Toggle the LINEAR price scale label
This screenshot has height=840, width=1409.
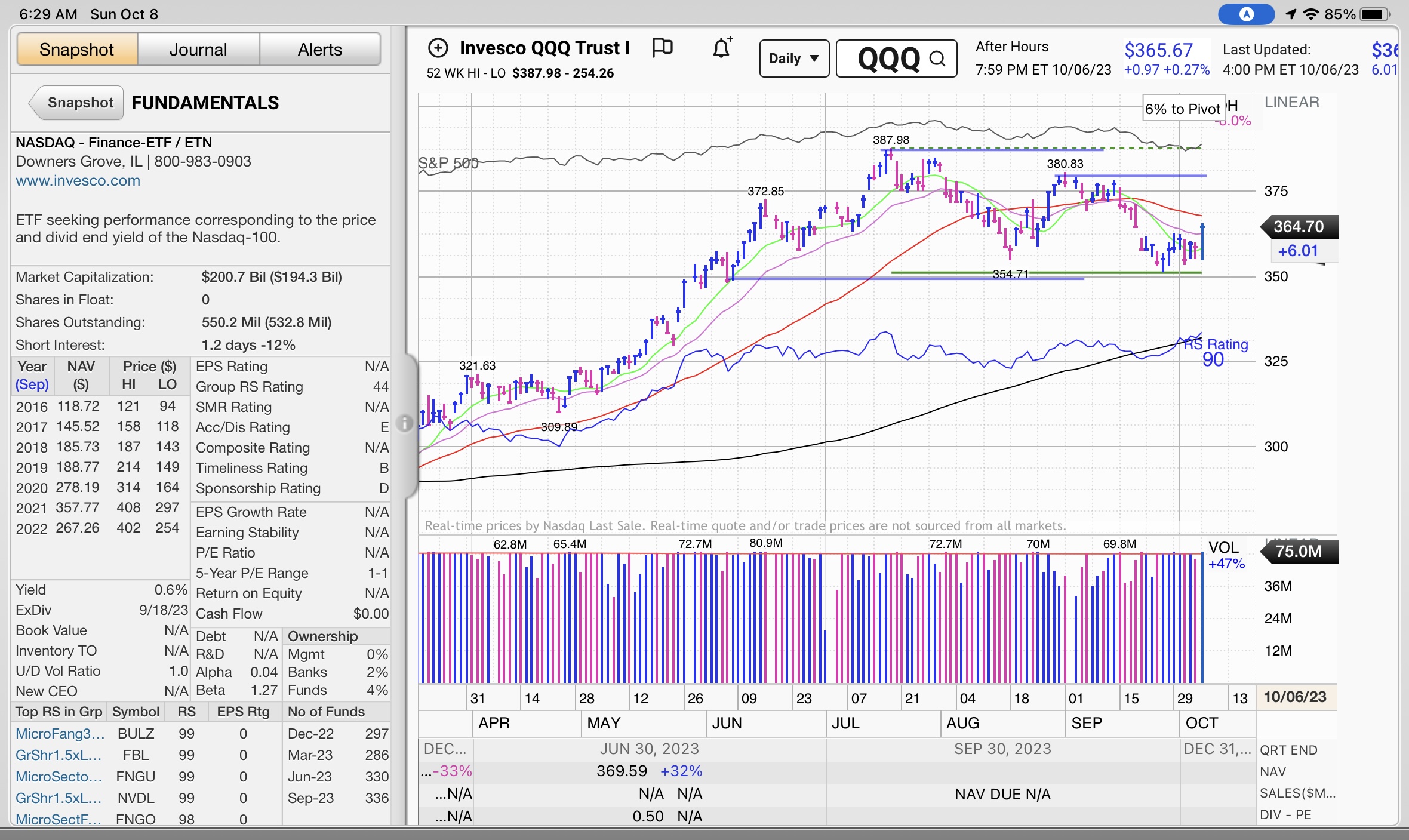(x=1291, y=102)
